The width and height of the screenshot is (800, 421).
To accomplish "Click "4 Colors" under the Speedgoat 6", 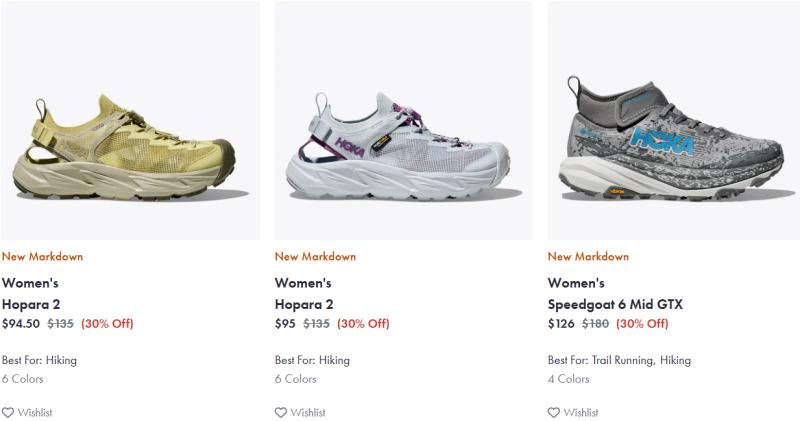I will point(569,379).
